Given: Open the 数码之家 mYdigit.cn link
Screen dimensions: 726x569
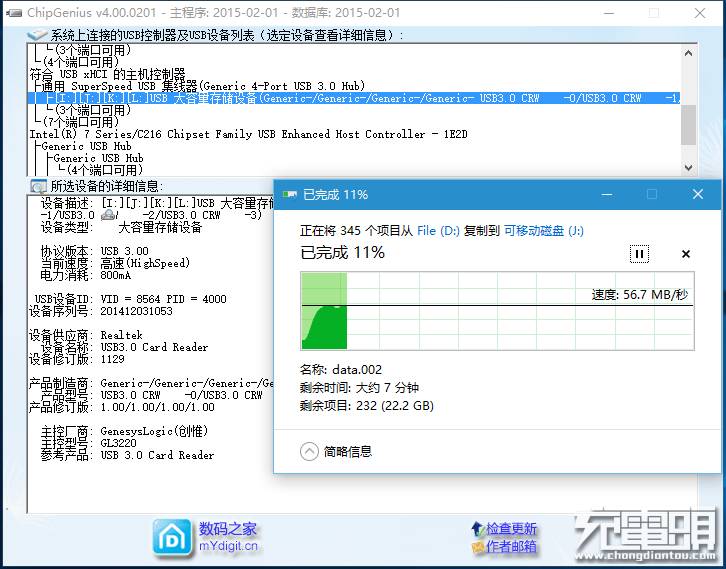Looking at the screenshot, I should coord(228,537).
